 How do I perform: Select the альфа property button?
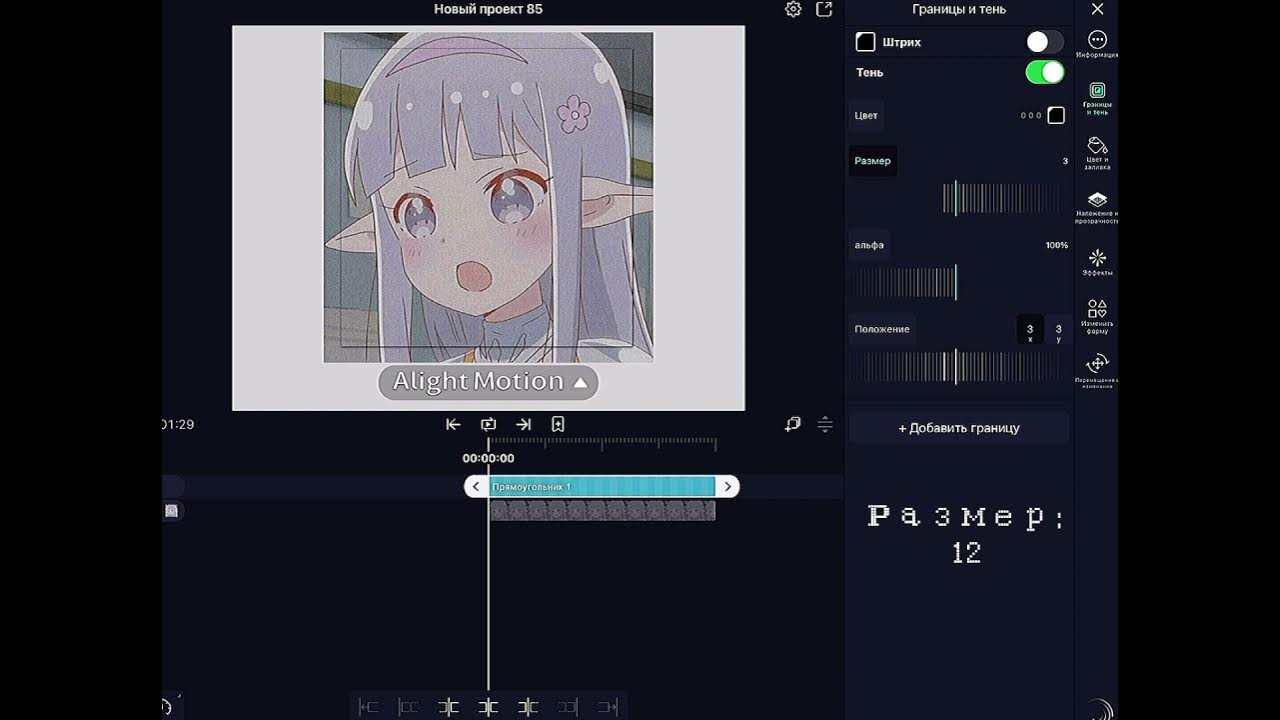pos(869,245)
